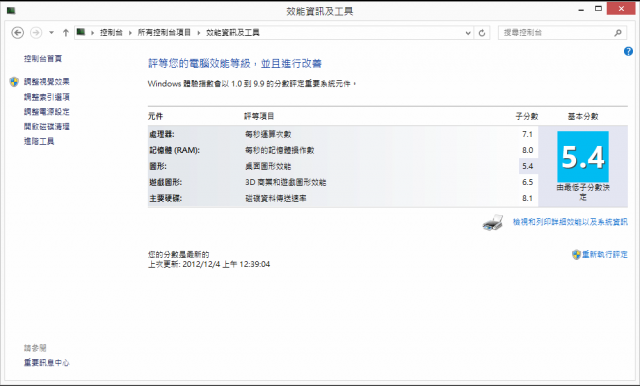
Task: Open 調整電源設定 link
Action: [x=47, y=111]
